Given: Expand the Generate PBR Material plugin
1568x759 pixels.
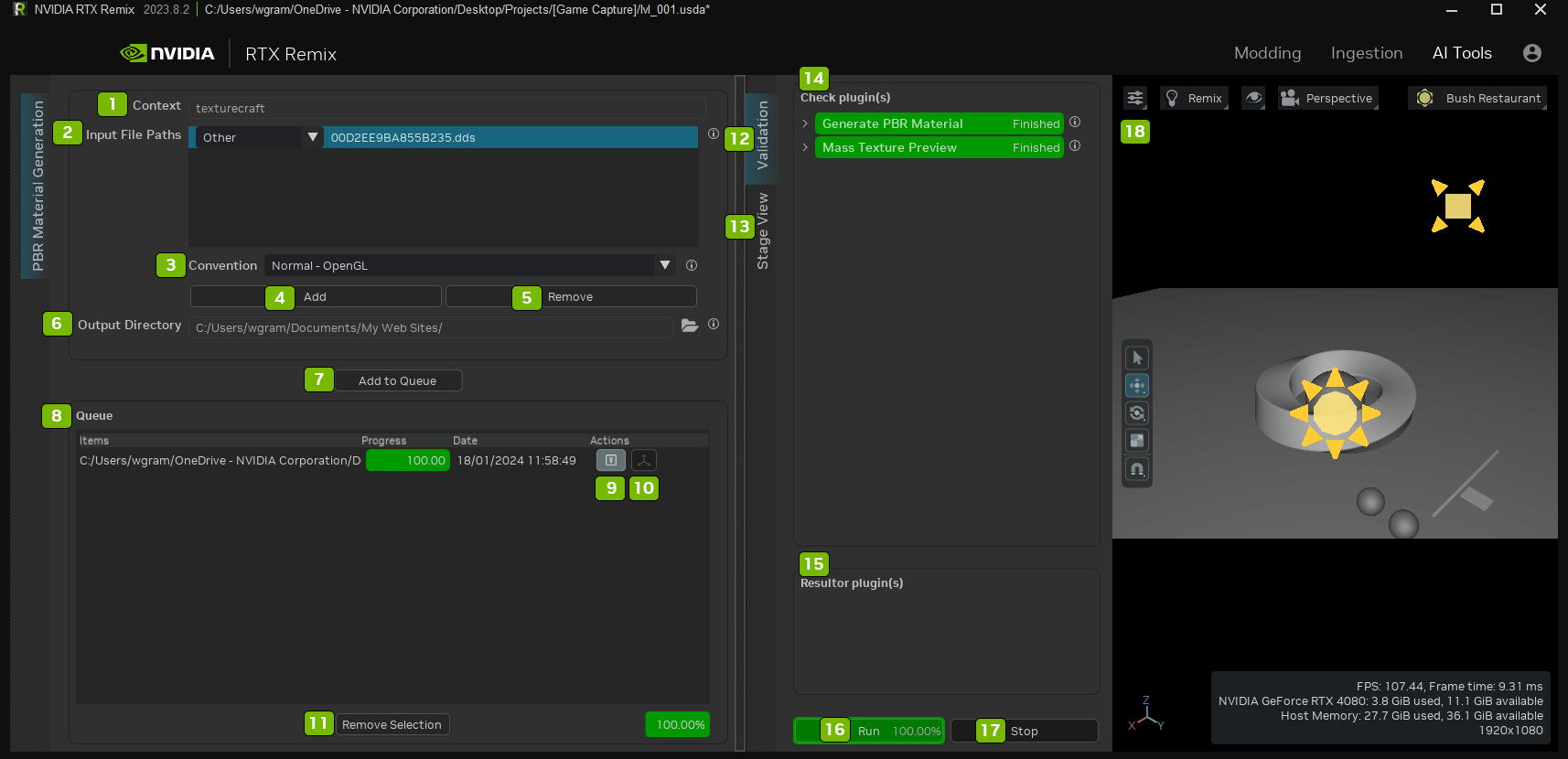Looking at the screenshot, I should tap(805, 123).
